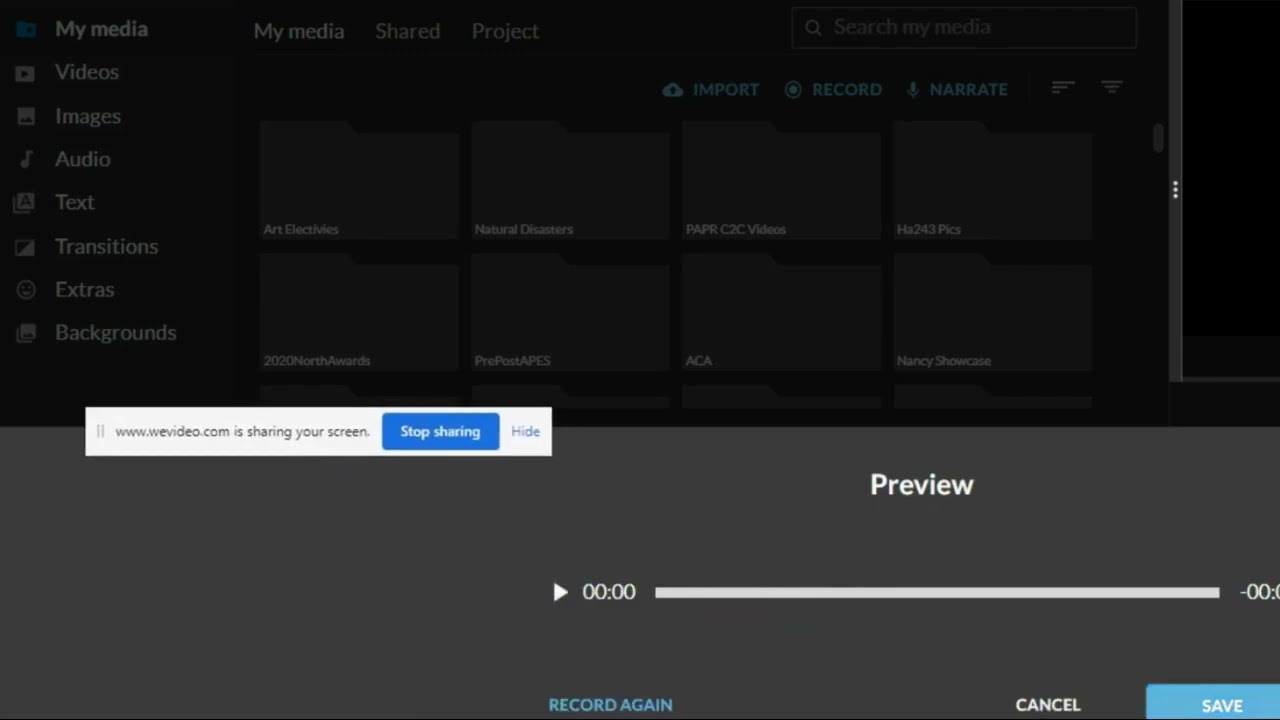
Task: Click the IMPORT button
Action: pyautogui.click(x=711, y=90)
